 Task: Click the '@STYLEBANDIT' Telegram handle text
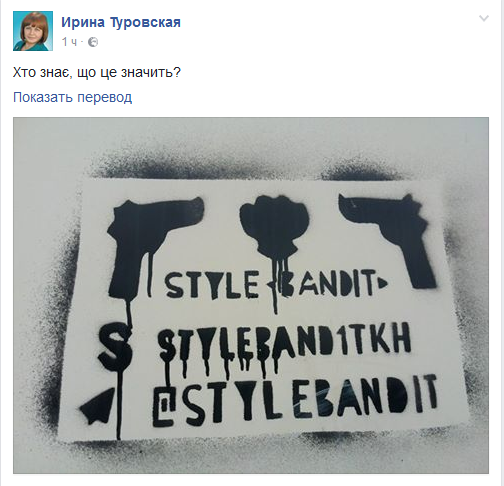click(x=295, y=400)
